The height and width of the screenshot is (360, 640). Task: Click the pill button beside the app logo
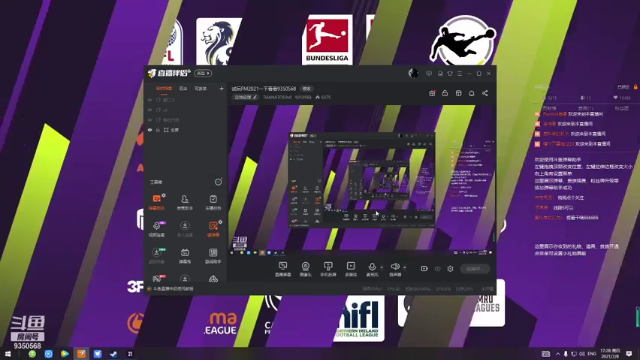pos(203,73)
